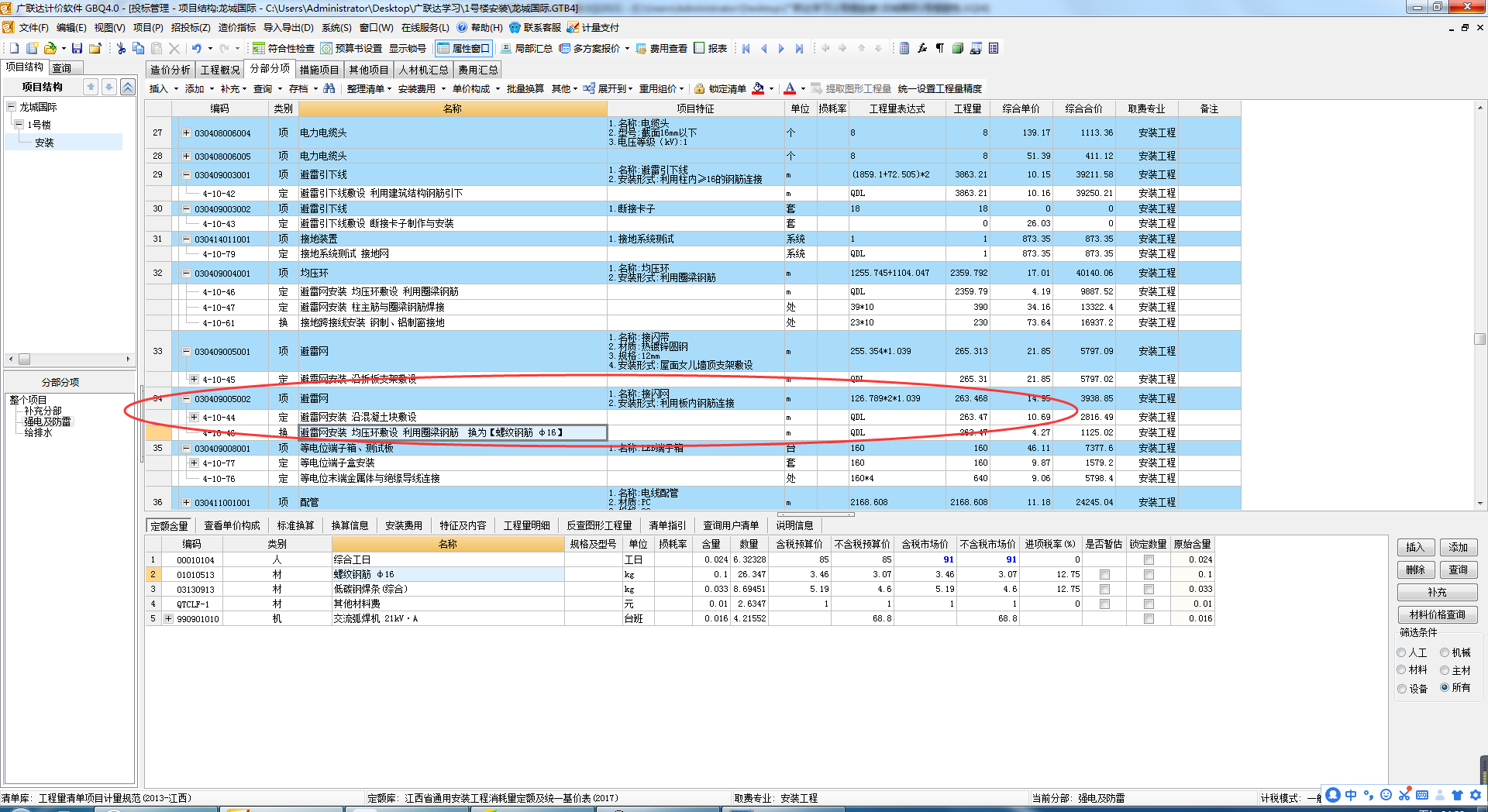Screen dimensions: 1488x812
Task: Open the fill color bucket picker
Action: 759,88
